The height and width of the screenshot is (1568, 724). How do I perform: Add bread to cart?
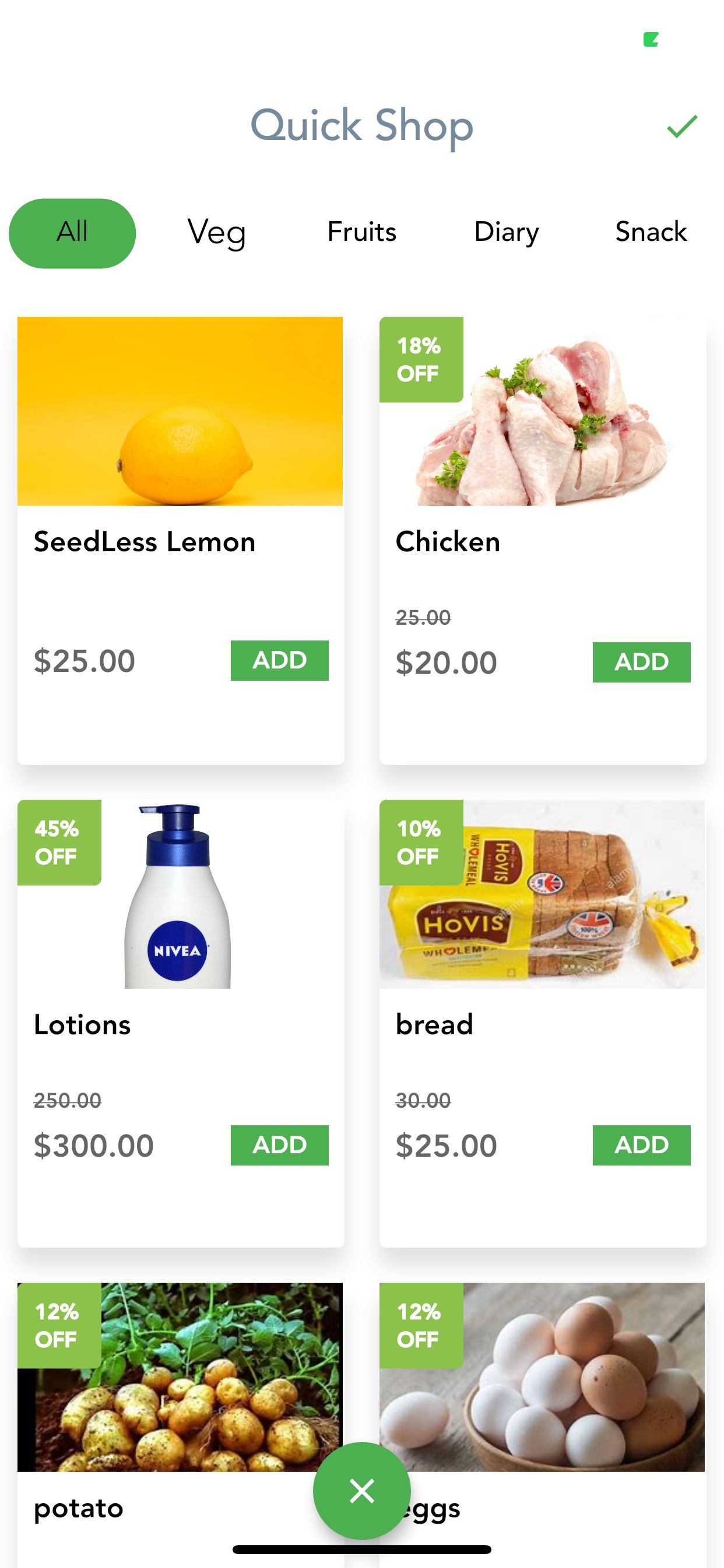point(641,1145)
